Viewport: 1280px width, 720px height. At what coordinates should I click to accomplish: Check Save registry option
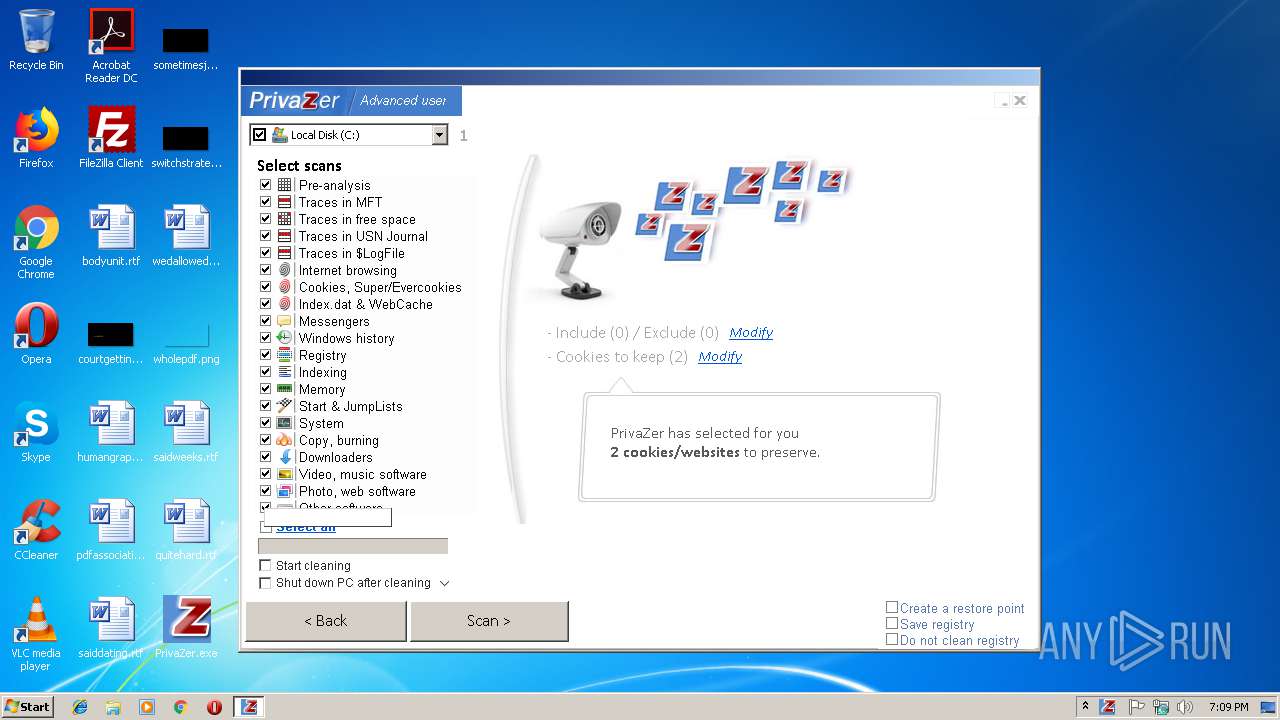click(x=892, y=623)
